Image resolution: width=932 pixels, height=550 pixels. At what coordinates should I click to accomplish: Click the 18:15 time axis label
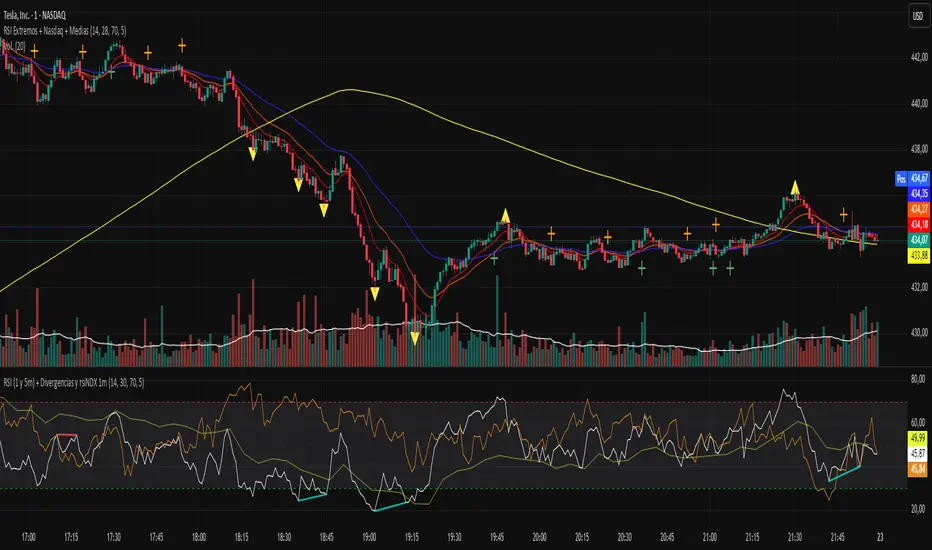click(x=241, y=537)
